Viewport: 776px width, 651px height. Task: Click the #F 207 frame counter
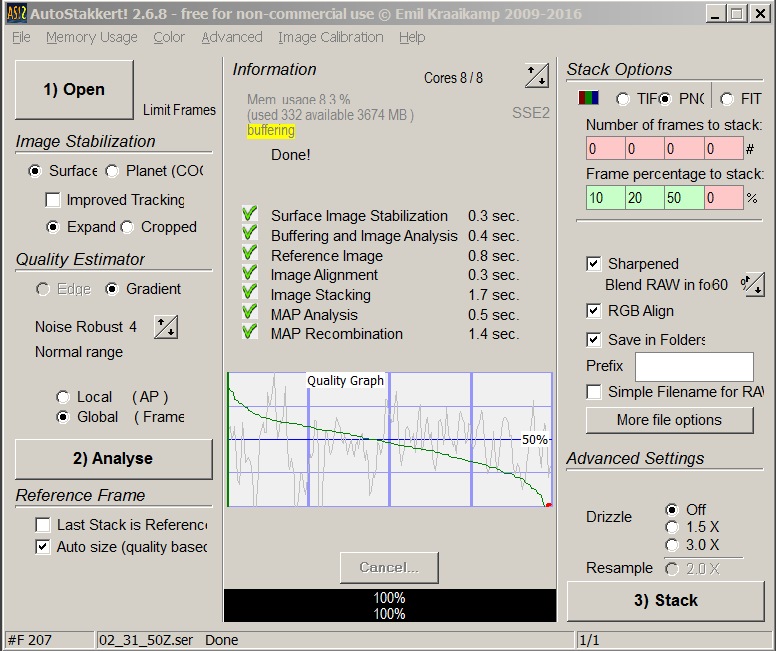(x=29, y=640)
